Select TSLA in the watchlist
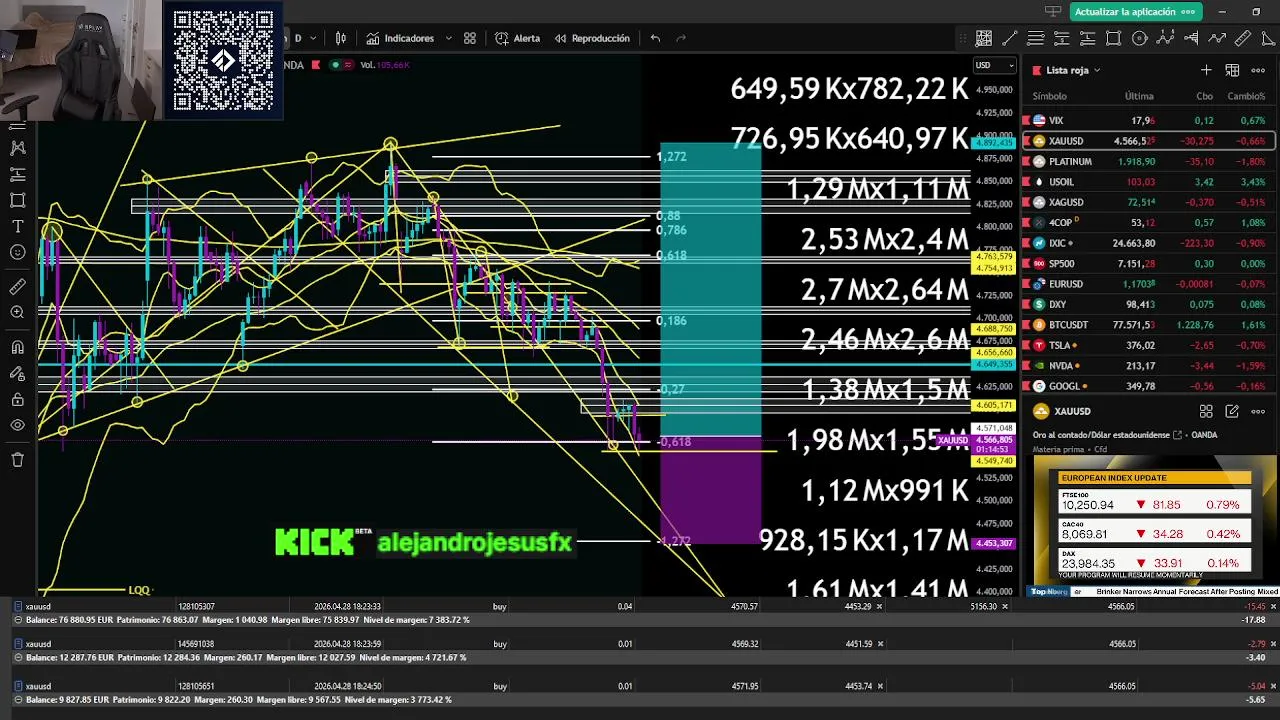1280x720 pixels. (x=1149, y=345)
